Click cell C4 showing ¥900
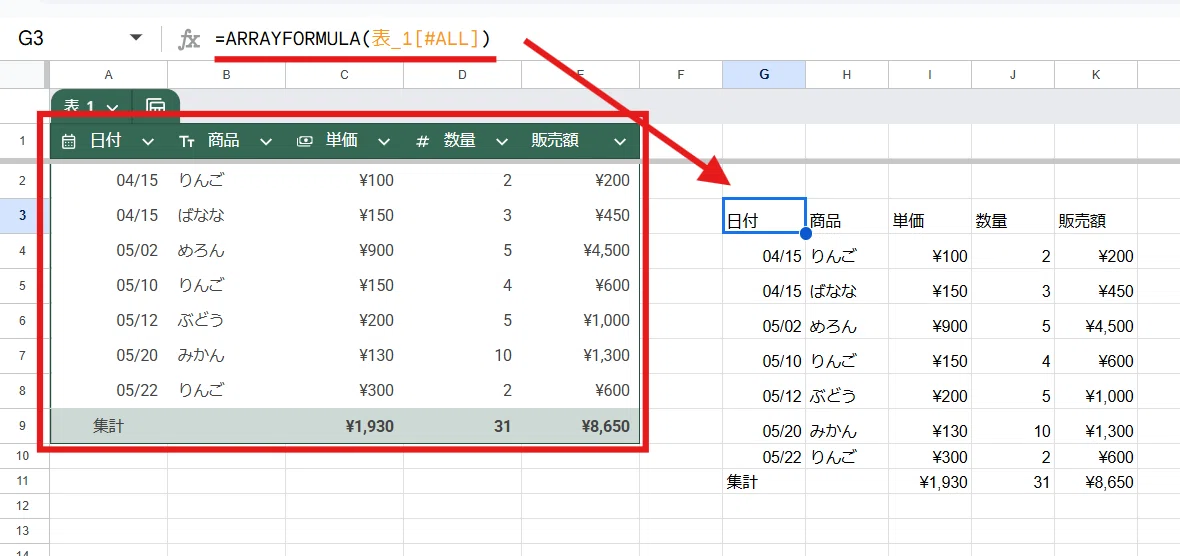Image resolution: width=1180 pixels, height=556 pixels. [344, 251]
